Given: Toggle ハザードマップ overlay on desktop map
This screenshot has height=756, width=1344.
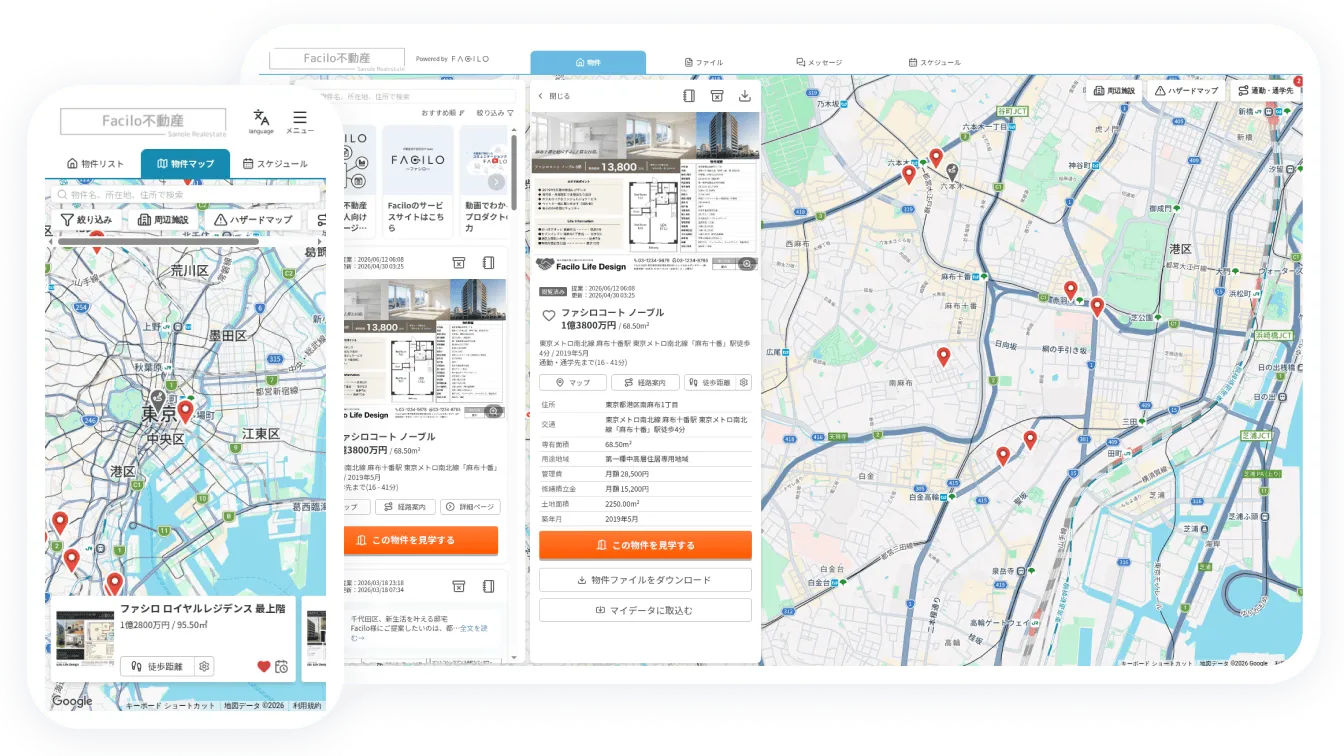Looking at the screenshot, I should (1186, 90).
